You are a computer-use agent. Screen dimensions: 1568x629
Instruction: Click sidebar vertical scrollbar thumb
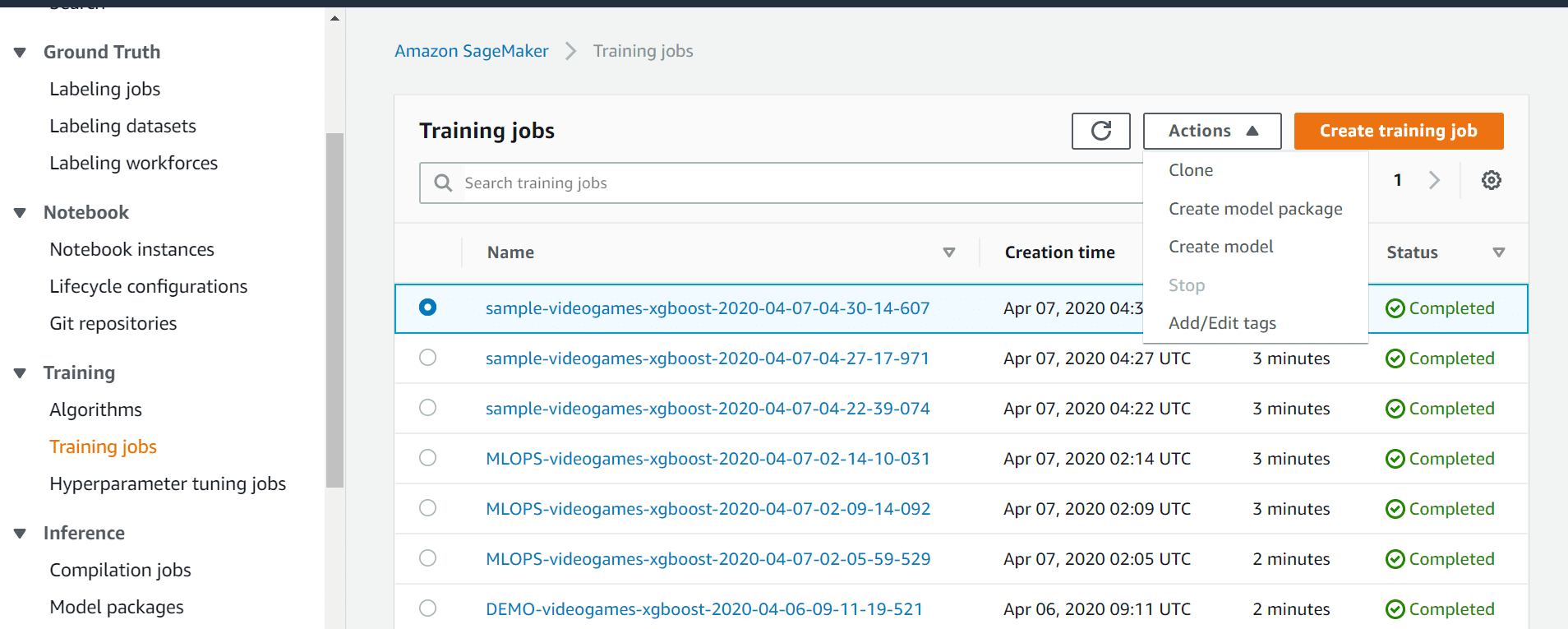(334, 311)
